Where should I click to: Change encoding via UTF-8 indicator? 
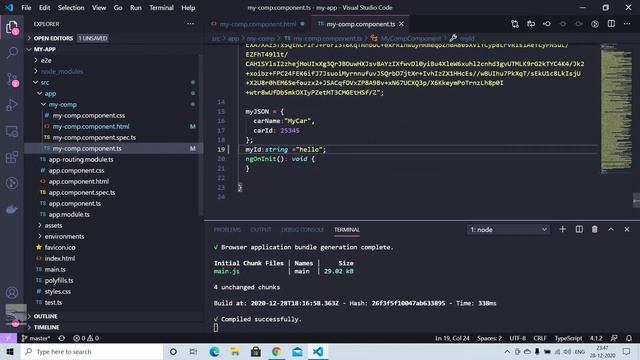[x=518, y=338]
